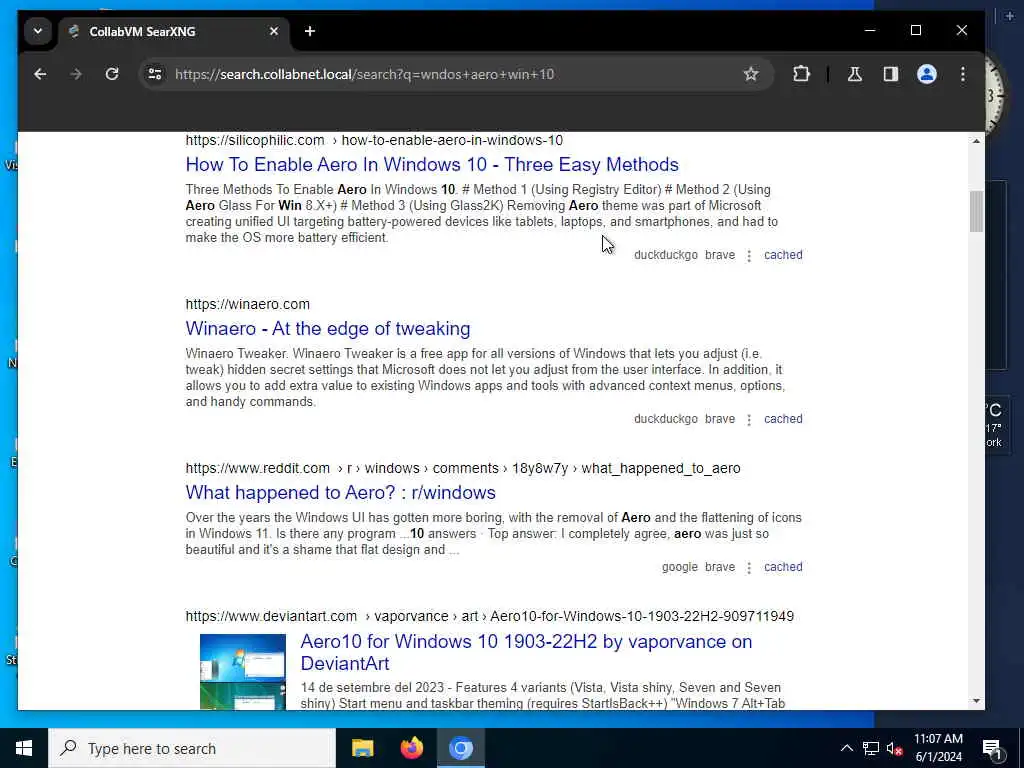
Task: Expand options dots on reddit result
Action: coord(749,568)
